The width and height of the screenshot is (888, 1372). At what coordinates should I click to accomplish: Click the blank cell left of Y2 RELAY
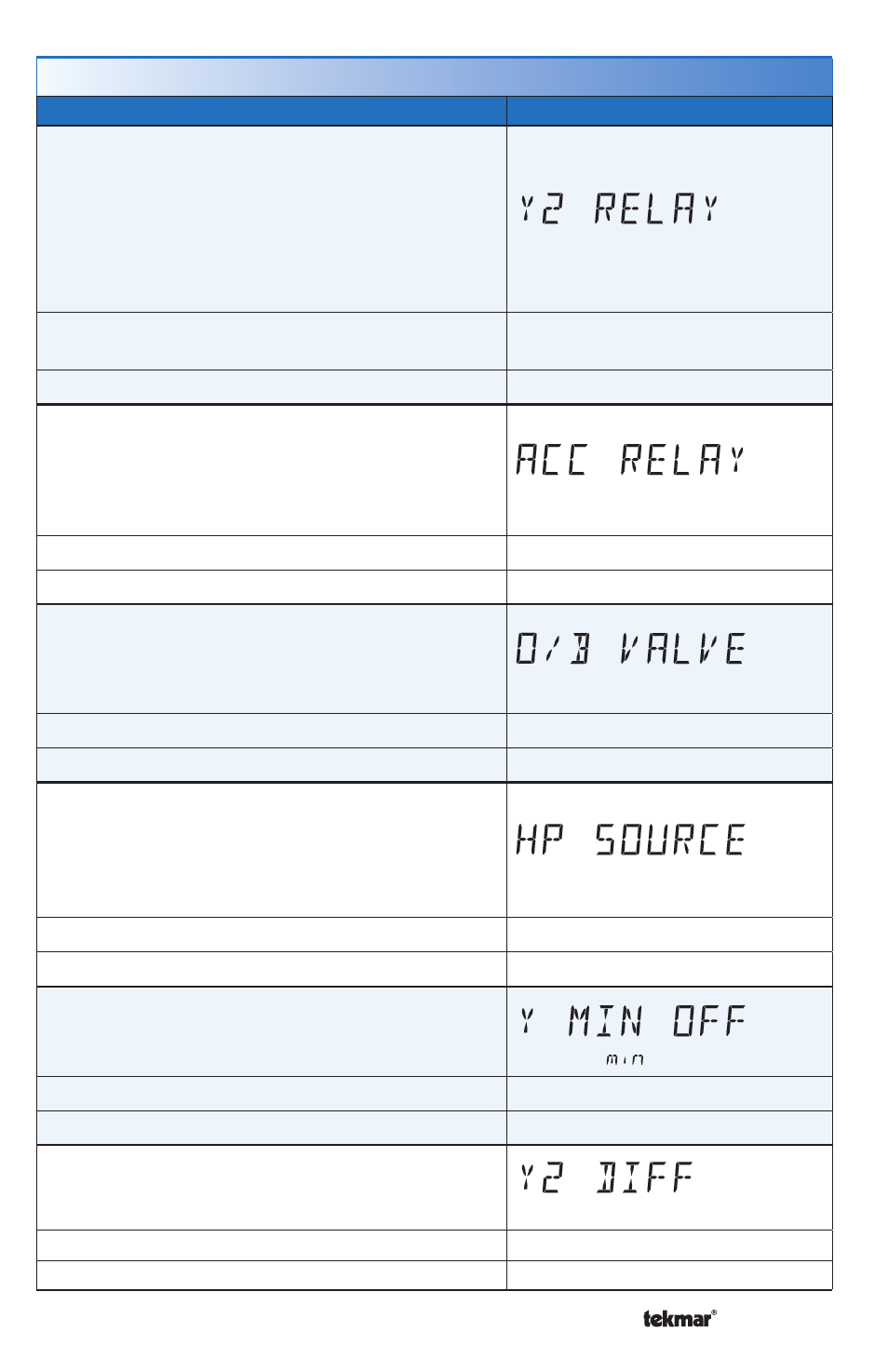point(272,219)
